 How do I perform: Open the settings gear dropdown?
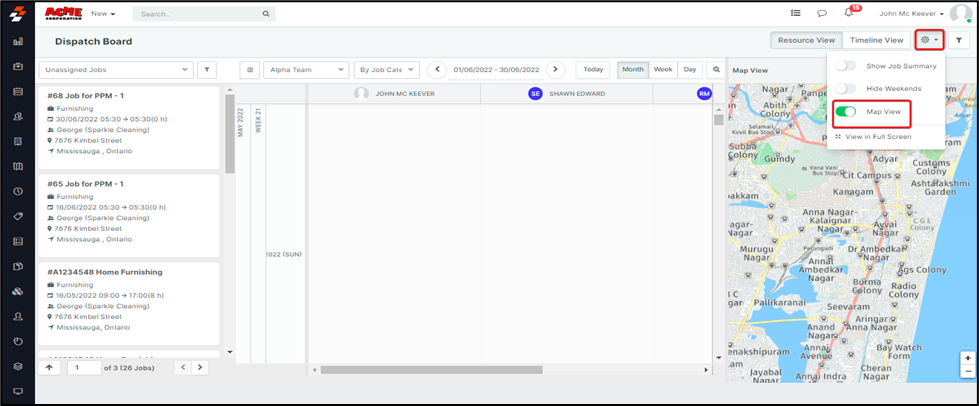click(x=929, y=40)
